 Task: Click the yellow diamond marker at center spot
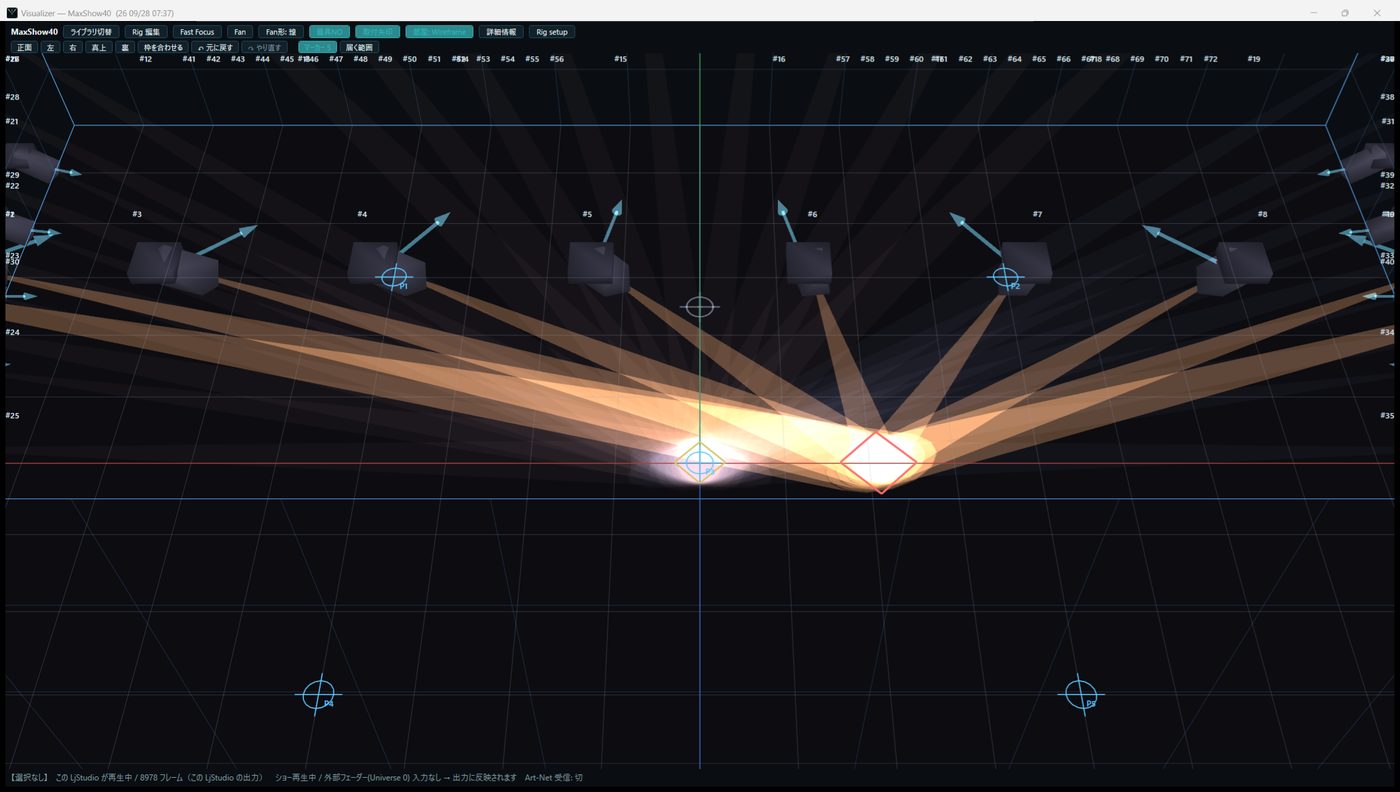click(x=700, y=463)
